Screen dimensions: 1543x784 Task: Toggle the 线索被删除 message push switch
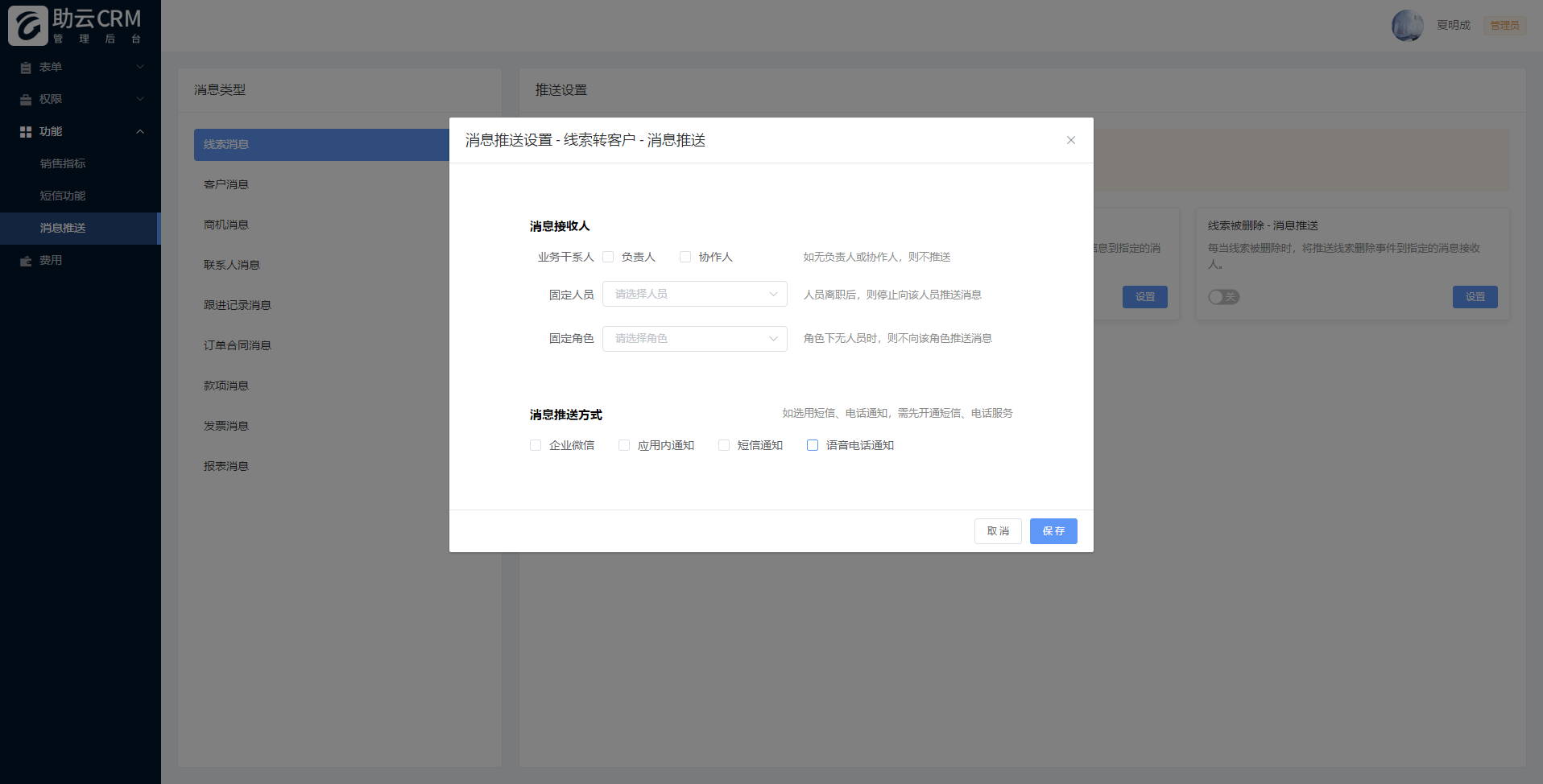tap(1223, 297)
